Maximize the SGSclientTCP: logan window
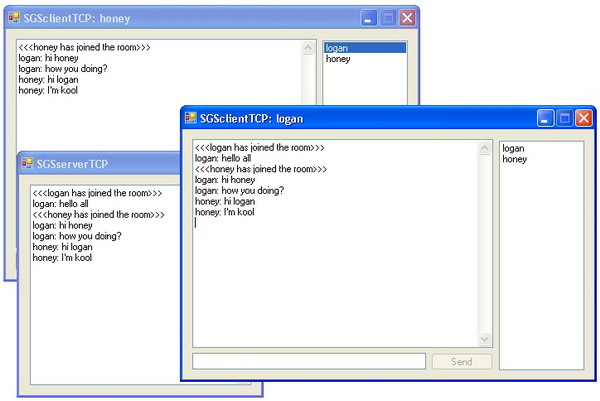 click(565, 118)
